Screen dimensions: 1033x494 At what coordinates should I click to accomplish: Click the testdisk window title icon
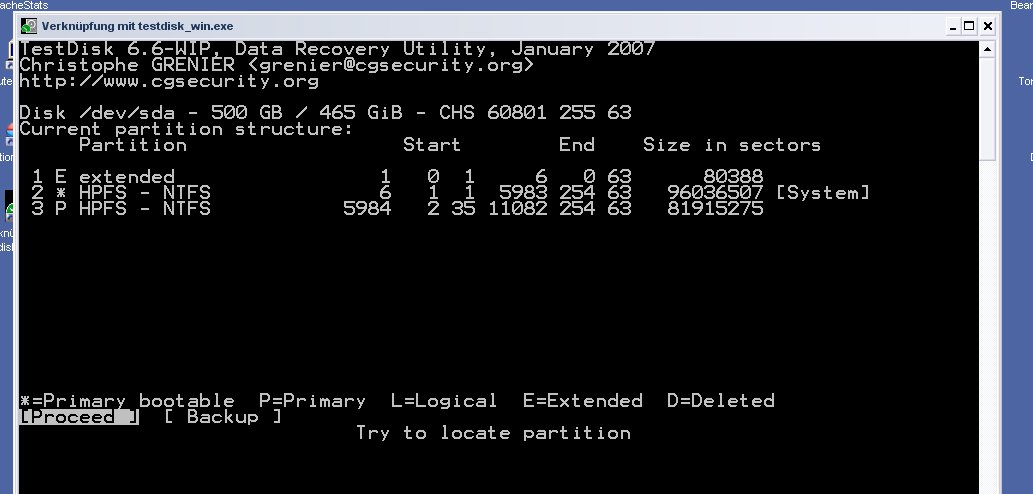(x=28, y=26)
